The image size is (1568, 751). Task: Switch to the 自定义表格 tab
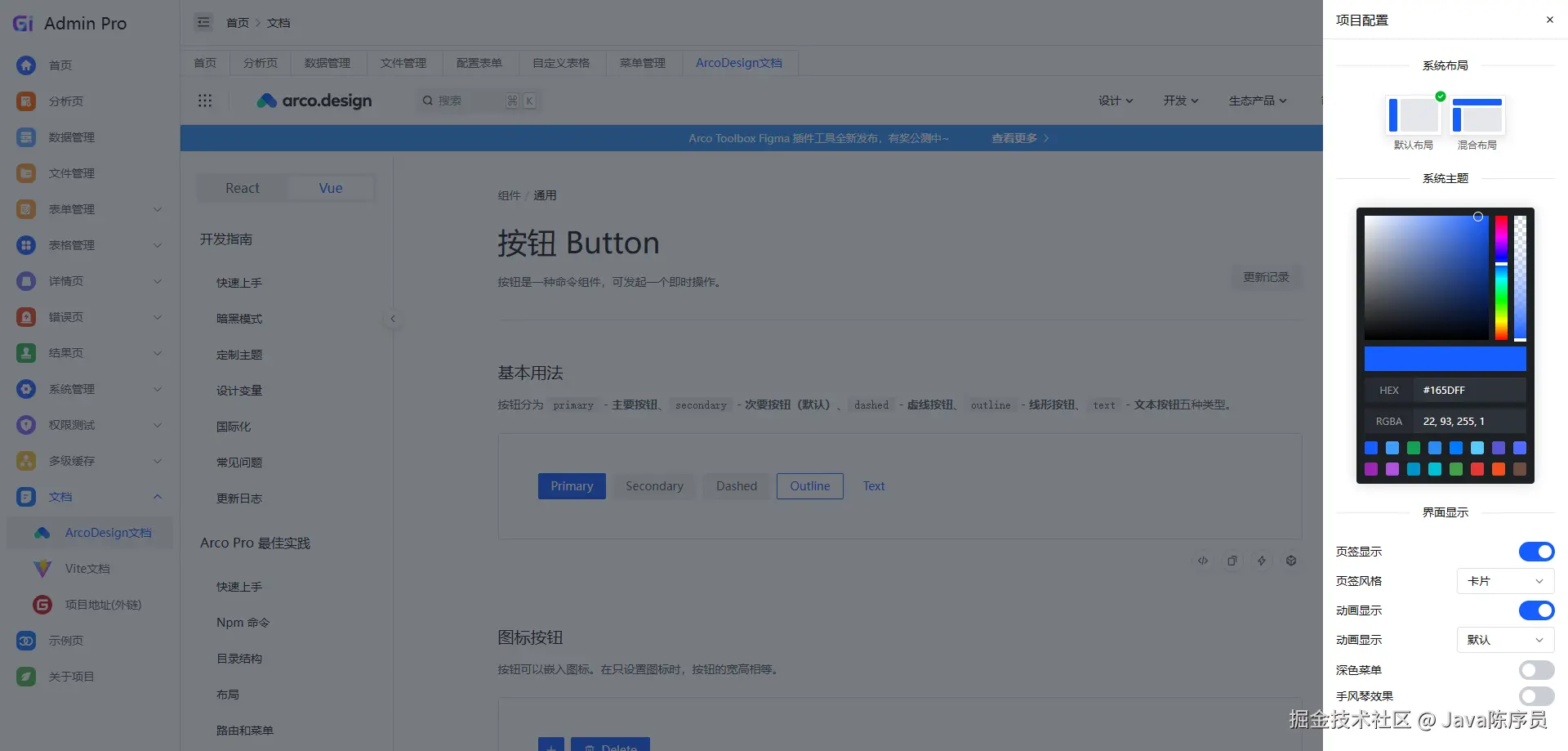click(x=561, y=63)
